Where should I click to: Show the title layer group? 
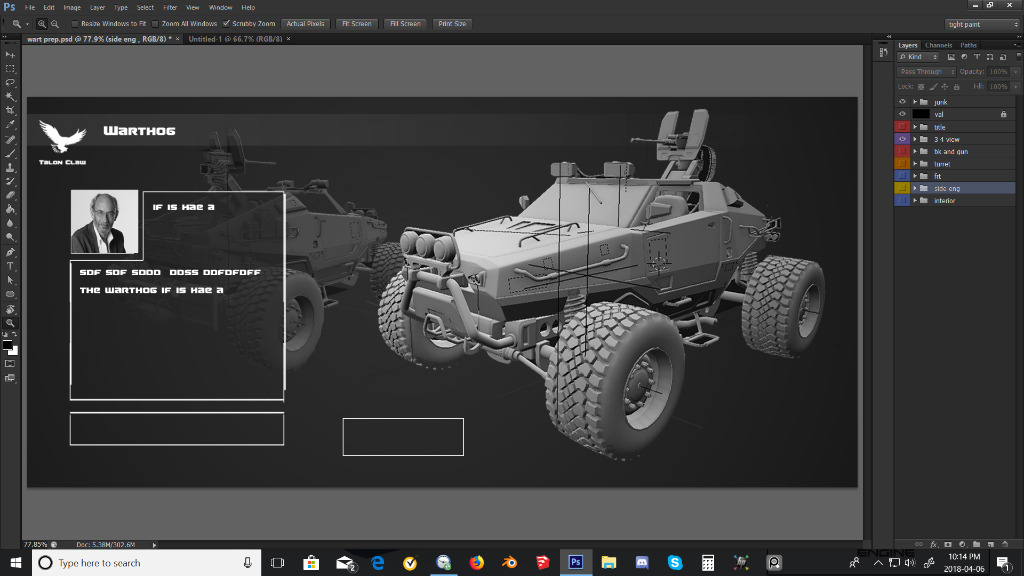[903, 127]
